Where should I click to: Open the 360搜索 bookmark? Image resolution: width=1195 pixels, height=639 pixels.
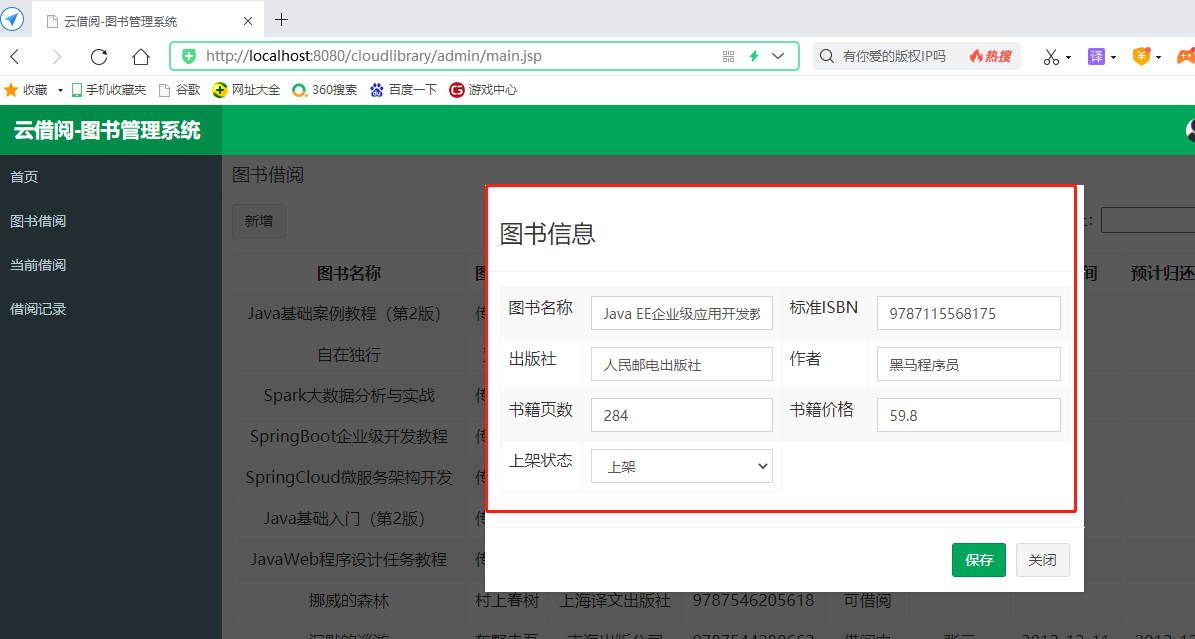325,90
